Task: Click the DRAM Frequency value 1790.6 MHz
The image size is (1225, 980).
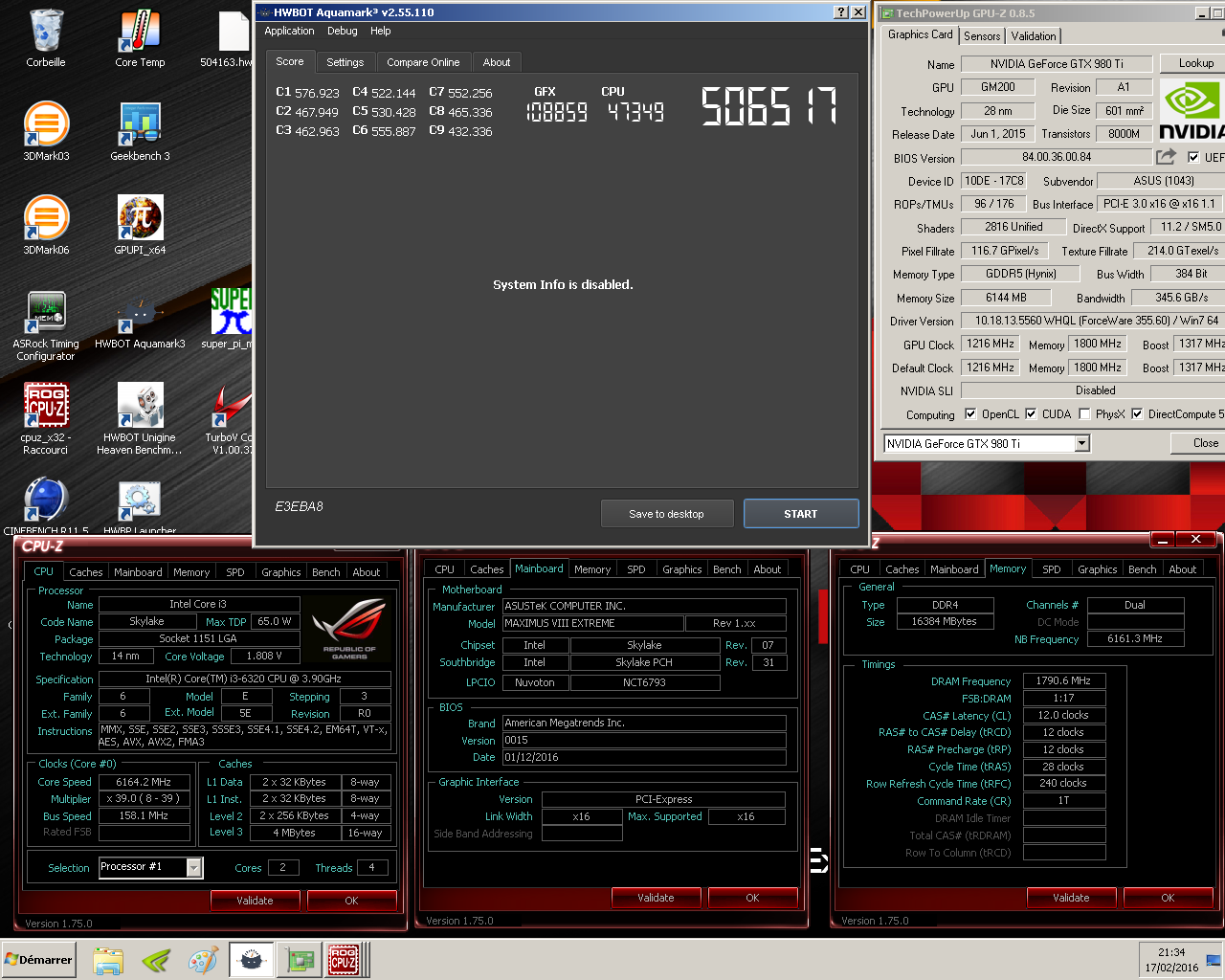Action: point(1063,681)
